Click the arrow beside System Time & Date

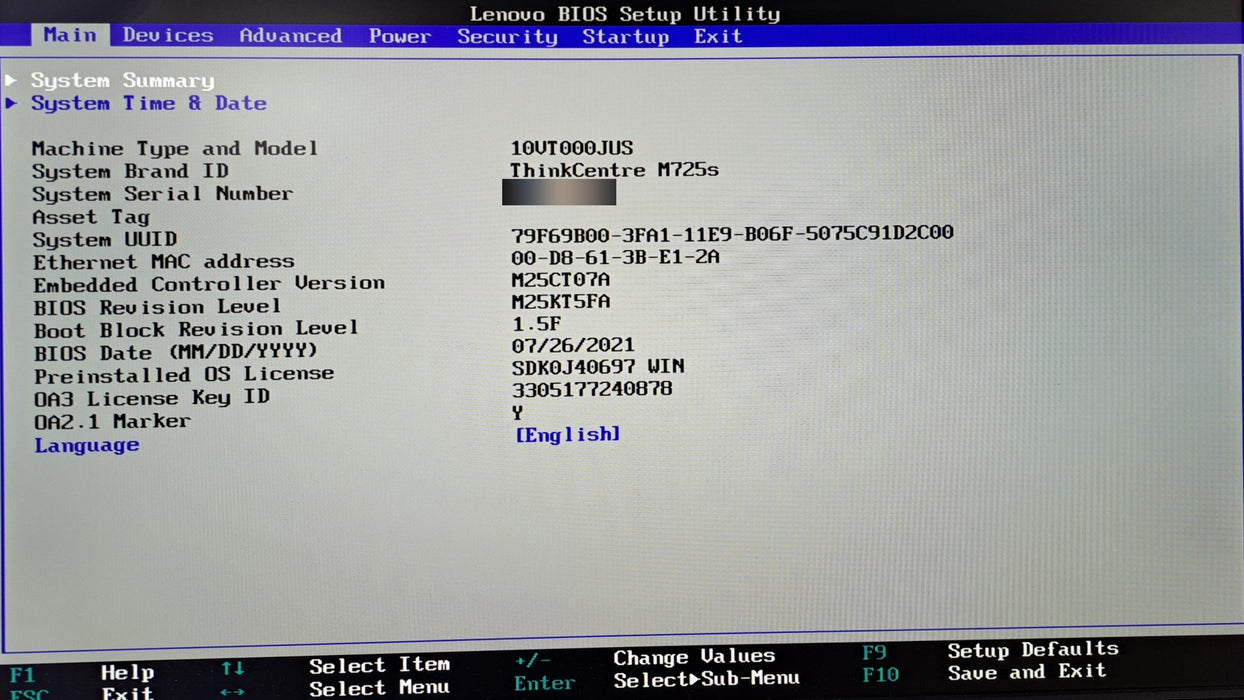coord(11,102)
